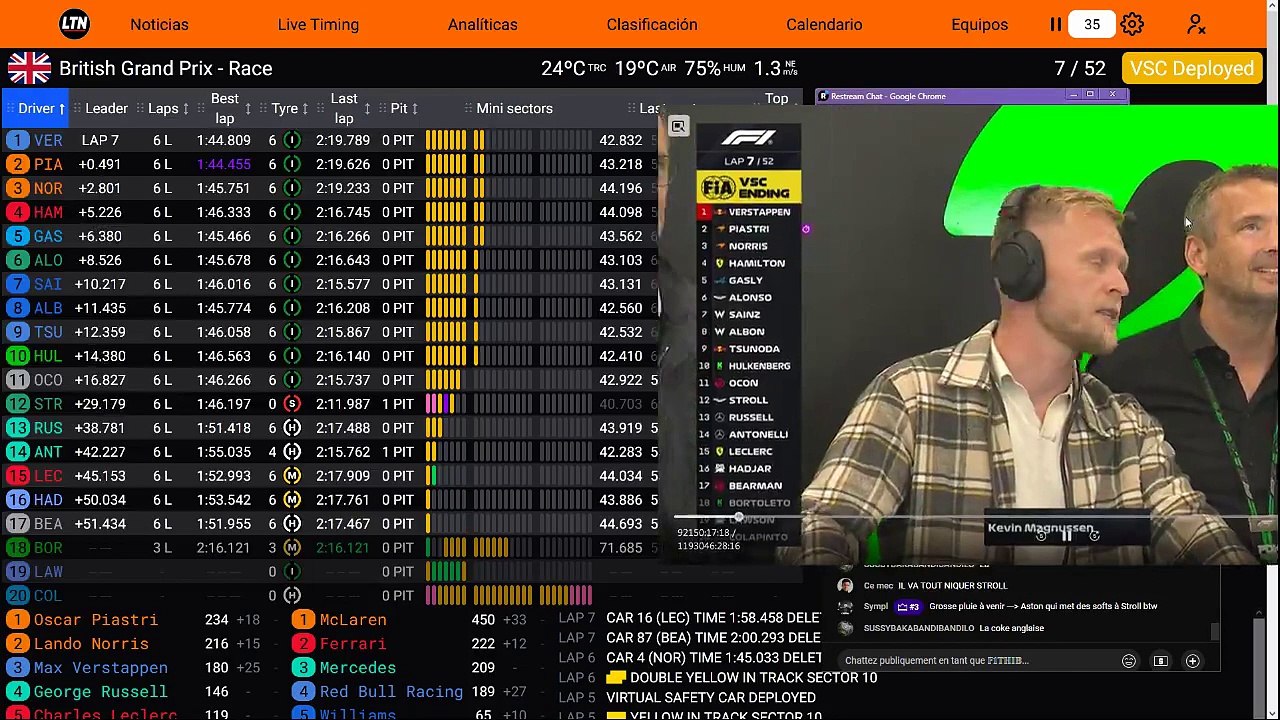Click LEC's medium tyre icon
Image resolution: width=1280 pixels, height=720 pixels.
tap(292, 476)
